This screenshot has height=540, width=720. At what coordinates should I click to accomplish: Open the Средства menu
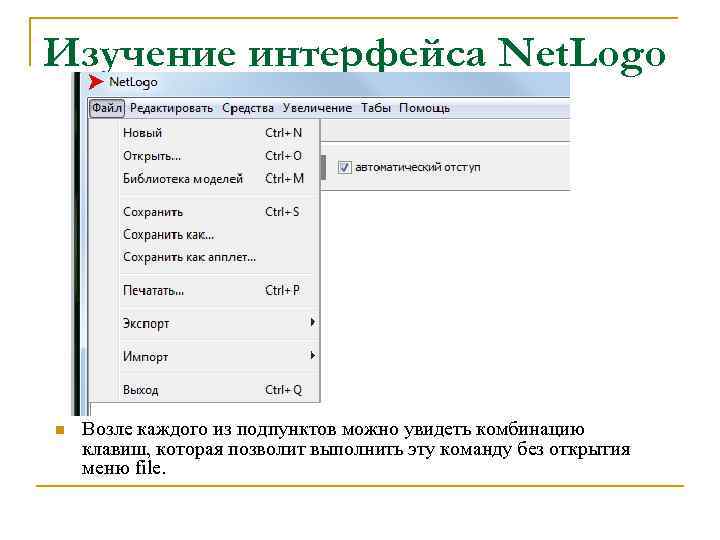pos(248,108)
